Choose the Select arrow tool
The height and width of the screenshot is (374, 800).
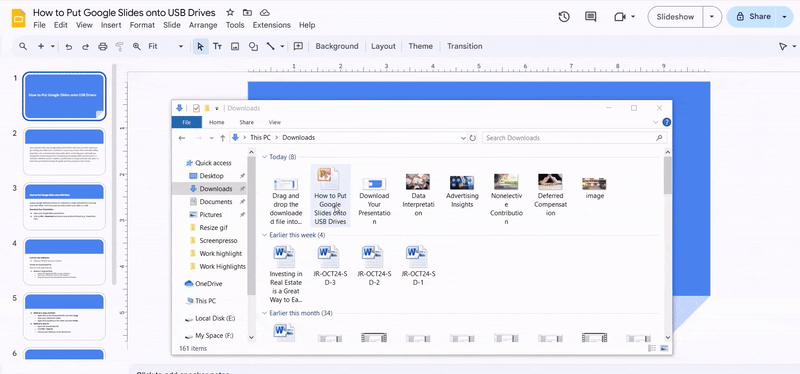point(201,46)
